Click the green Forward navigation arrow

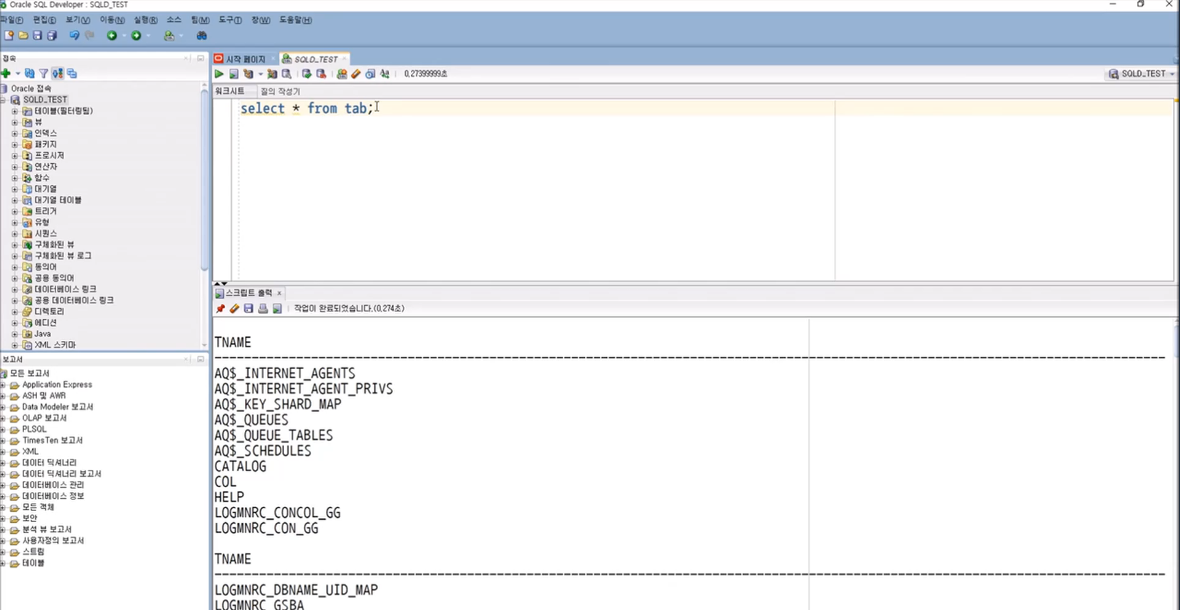tap(136, 35)
